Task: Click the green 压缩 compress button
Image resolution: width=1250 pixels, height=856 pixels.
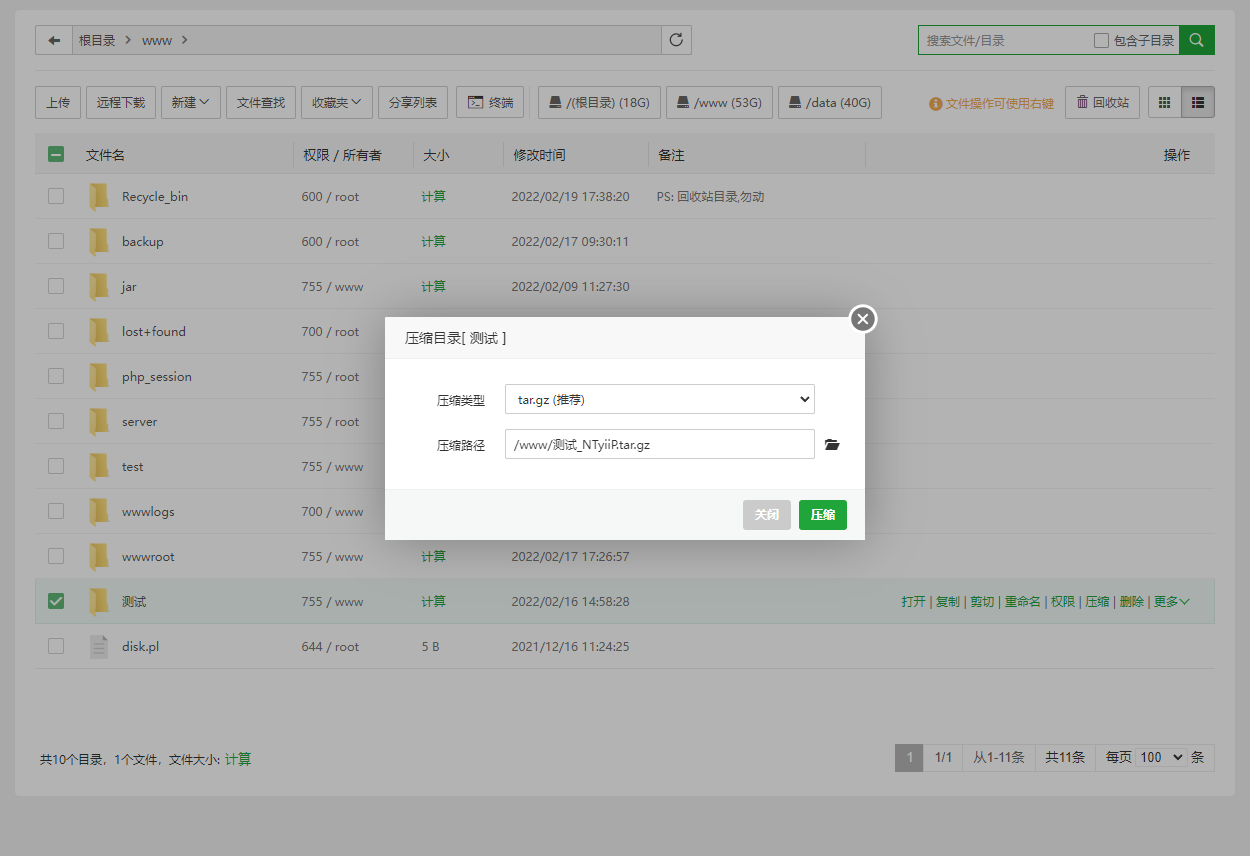Action: coord(822,515)
